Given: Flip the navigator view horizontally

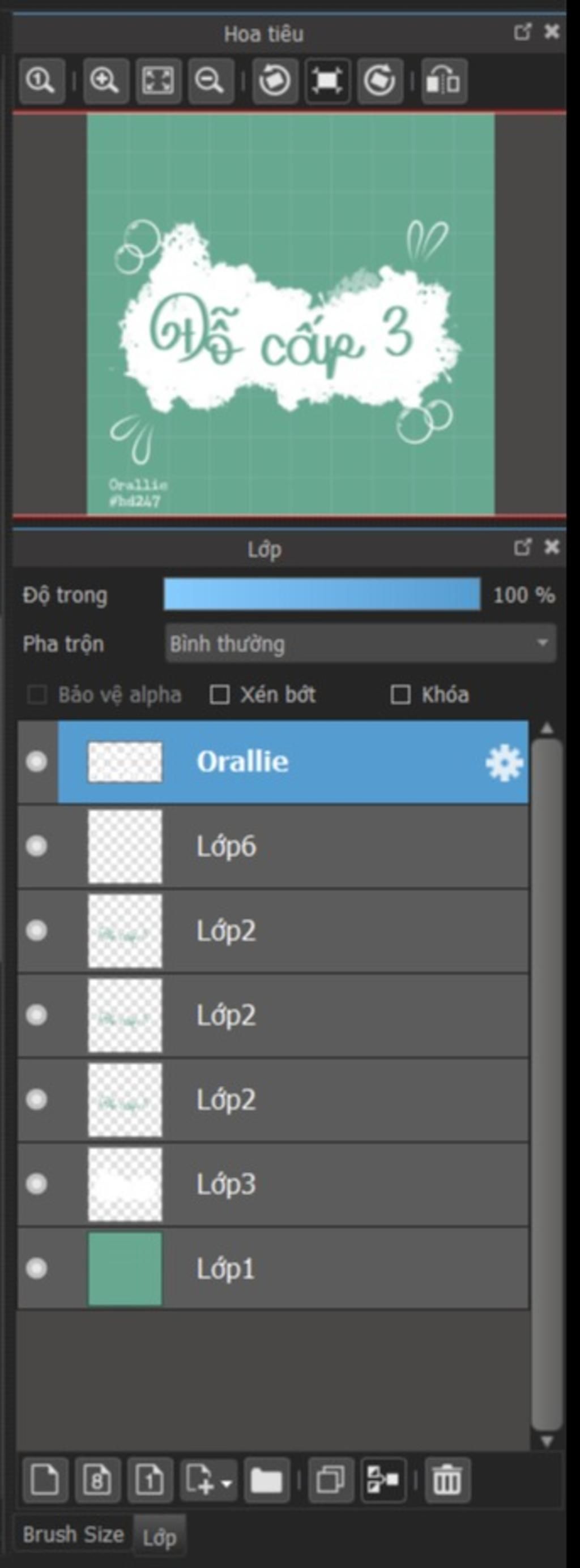Looking at the screenshot, I should pos(444,81).
